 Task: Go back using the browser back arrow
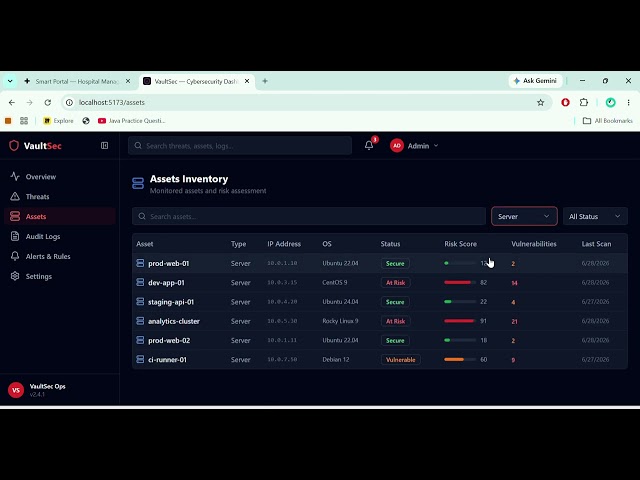(12, 102)
